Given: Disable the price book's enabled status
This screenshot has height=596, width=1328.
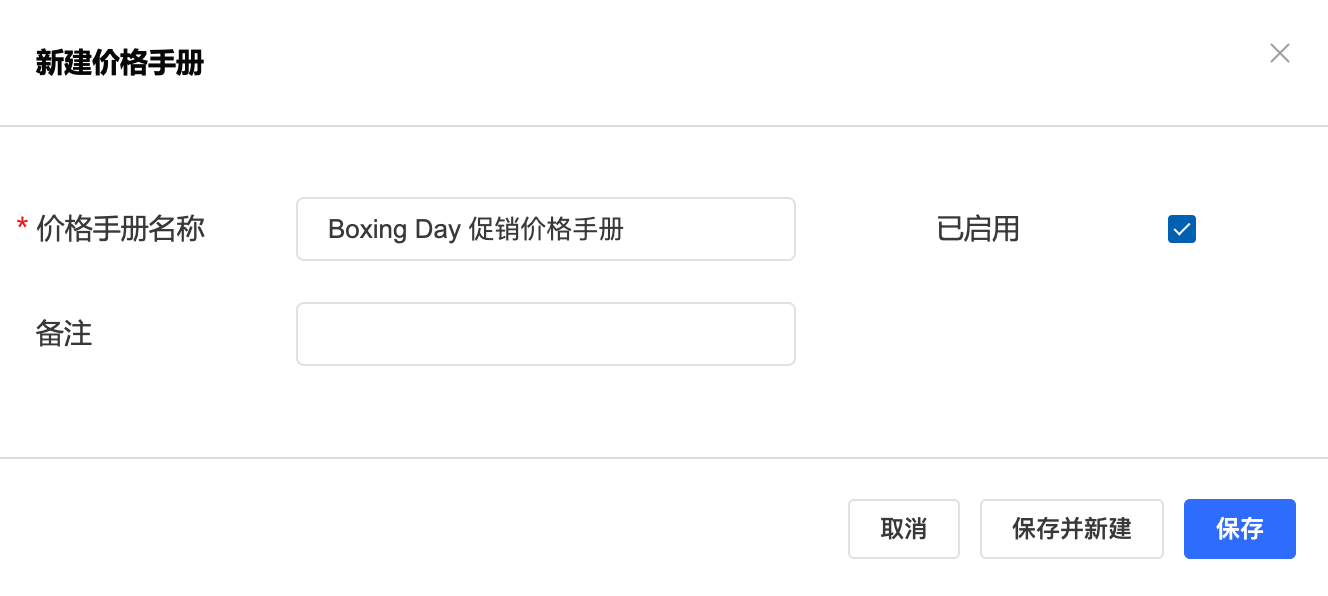Looking at the screenshot, I should tap(1181, 230).
